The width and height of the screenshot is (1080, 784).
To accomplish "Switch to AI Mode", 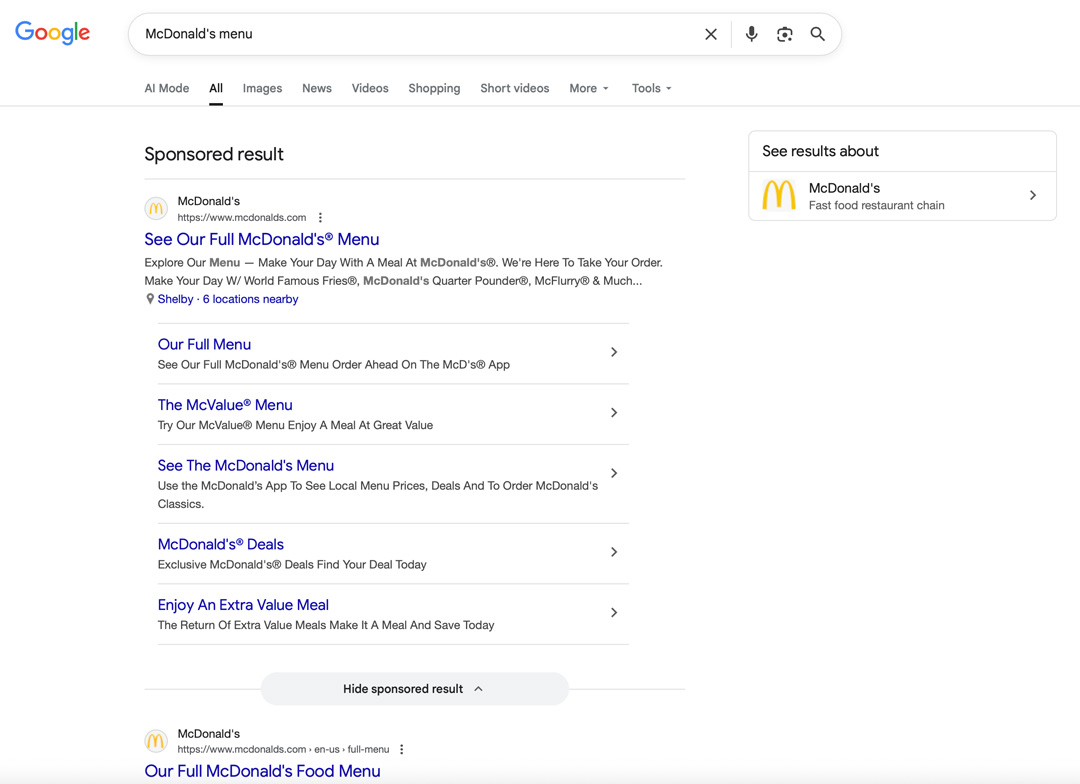I will click(x=166, y=88).
